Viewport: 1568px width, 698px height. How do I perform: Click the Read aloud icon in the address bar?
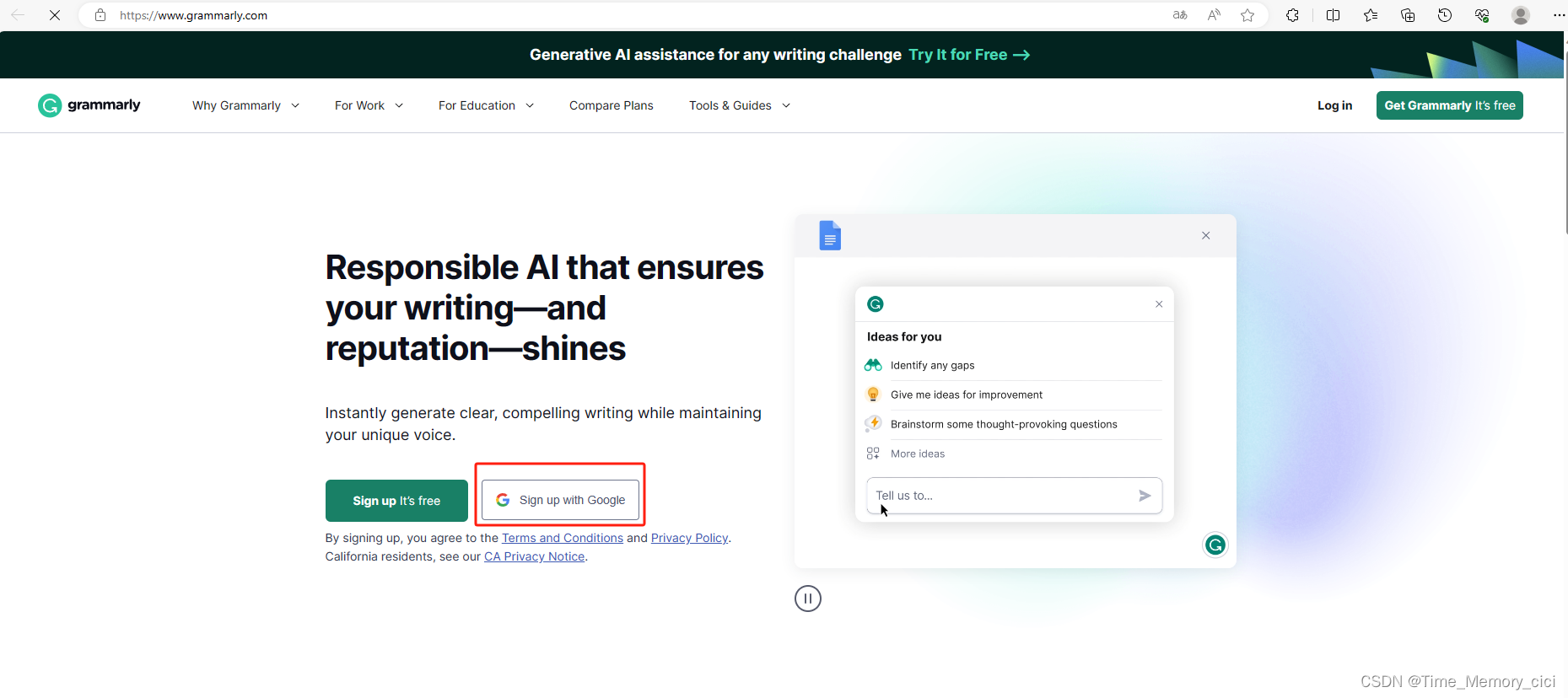[1214, 15]
